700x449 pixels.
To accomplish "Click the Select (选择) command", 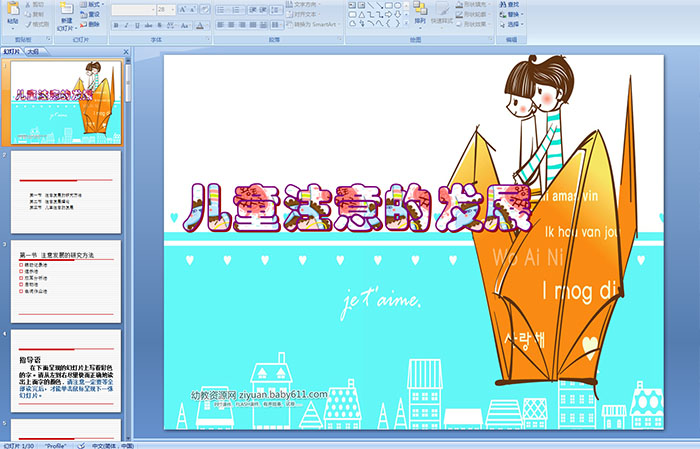I will [511, 24].
